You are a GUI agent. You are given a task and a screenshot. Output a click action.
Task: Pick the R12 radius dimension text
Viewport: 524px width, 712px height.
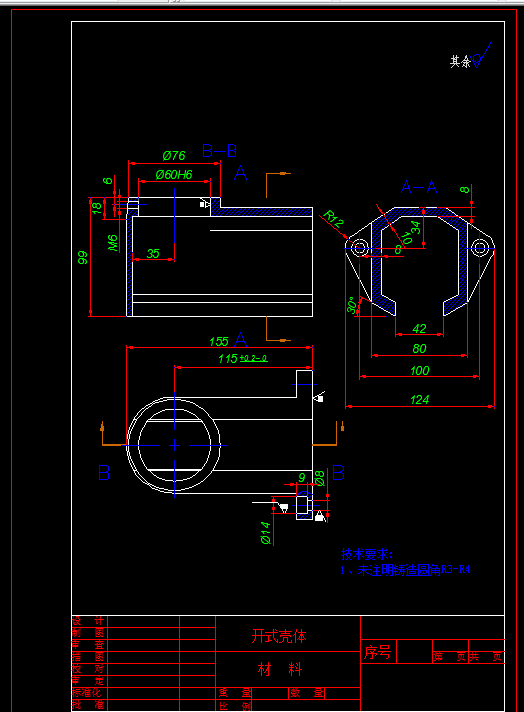click(334, 219)
